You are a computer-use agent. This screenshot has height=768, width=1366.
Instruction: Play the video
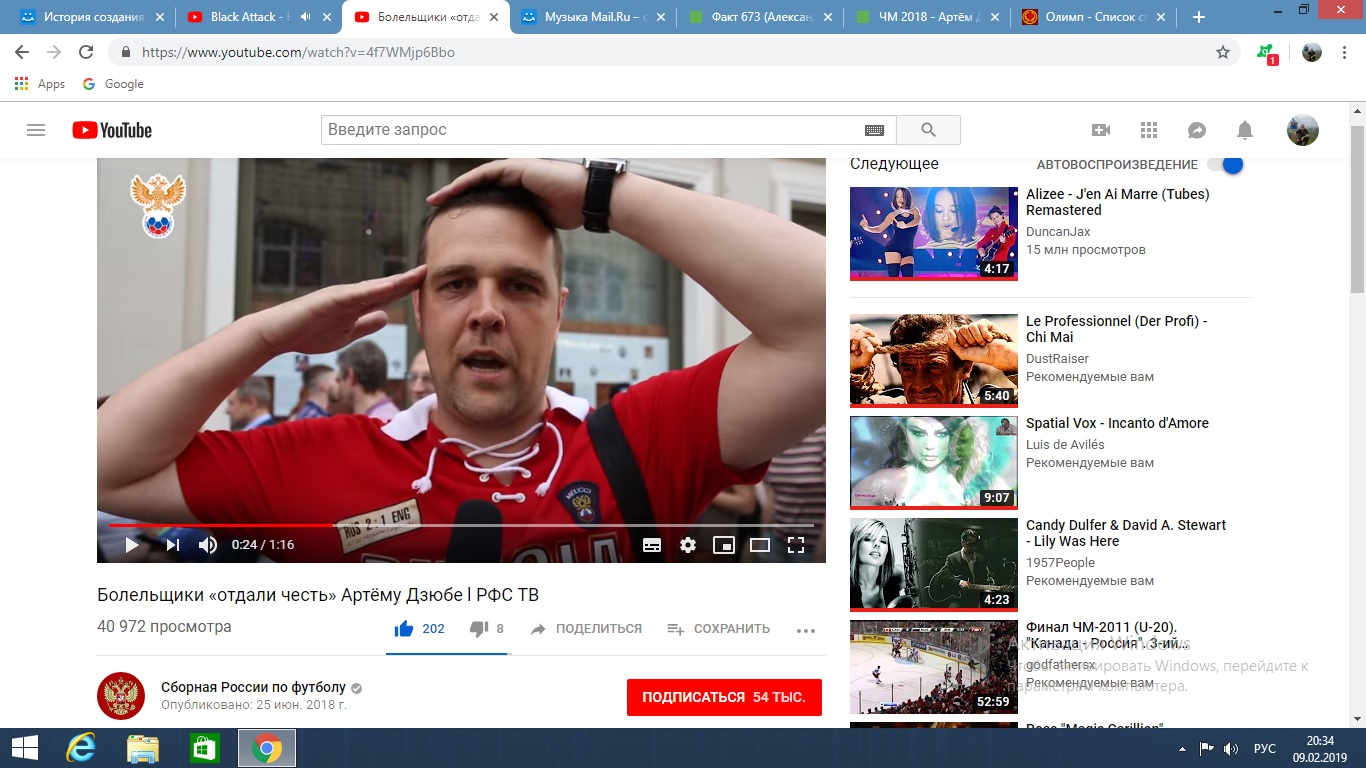[x=132, y=545]
